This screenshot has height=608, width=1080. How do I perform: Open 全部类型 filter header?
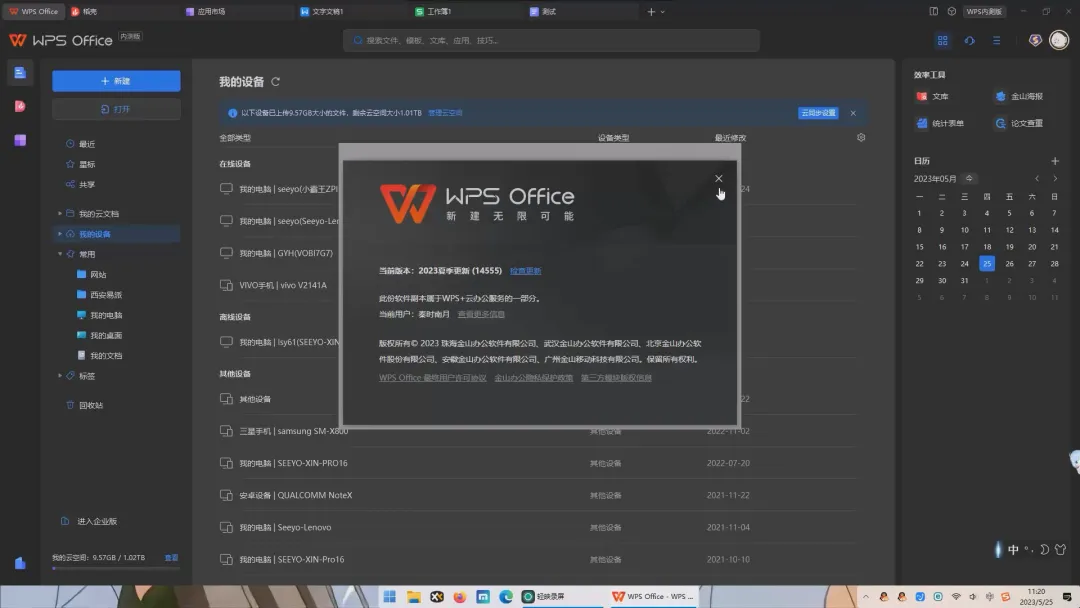235,138
